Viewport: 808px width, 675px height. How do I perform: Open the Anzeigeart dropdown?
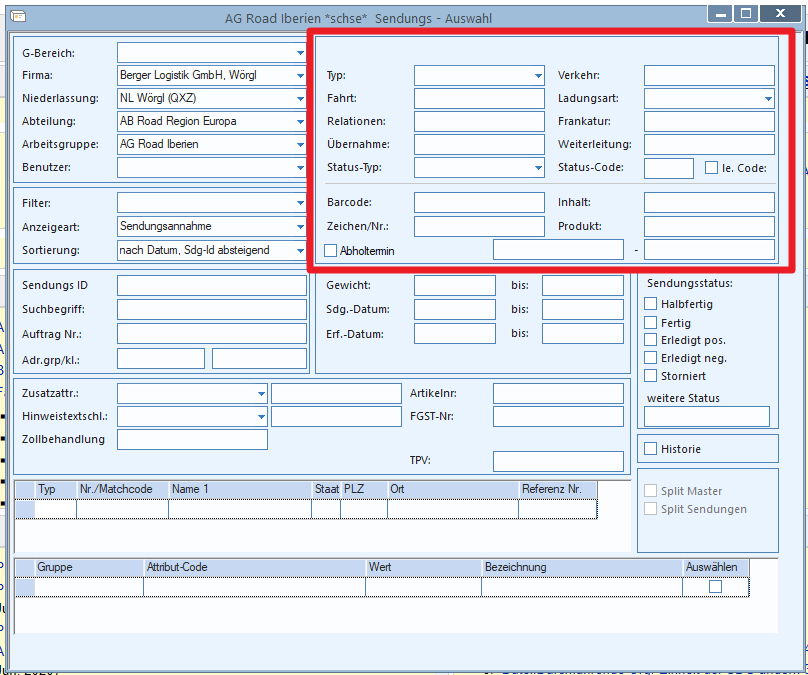coord(300,226)
